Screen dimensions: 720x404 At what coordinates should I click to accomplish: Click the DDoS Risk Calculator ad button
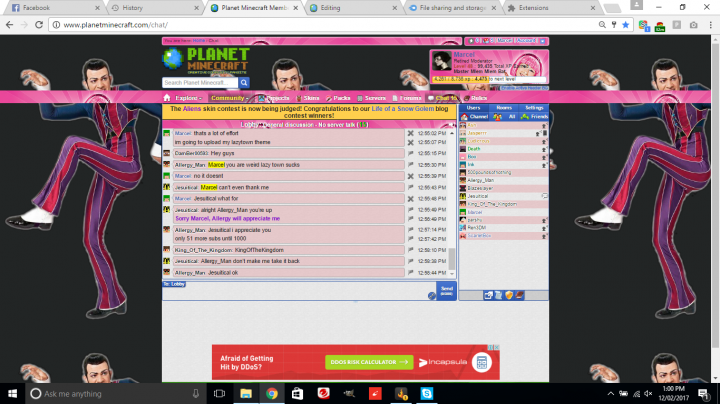coord(369,362)
